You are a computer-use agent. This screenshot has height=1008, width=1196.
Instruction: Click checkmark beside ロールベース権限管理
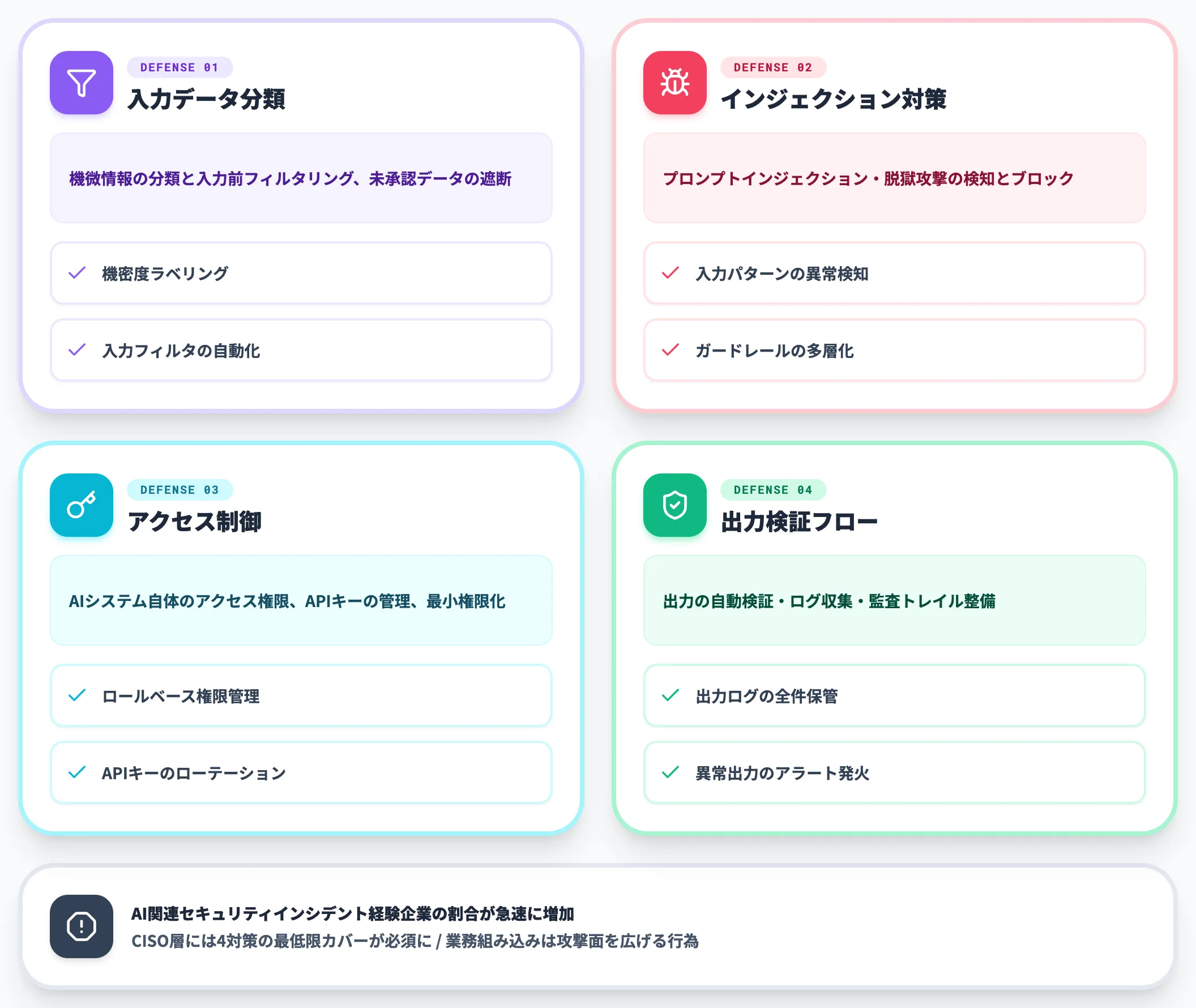77,695
